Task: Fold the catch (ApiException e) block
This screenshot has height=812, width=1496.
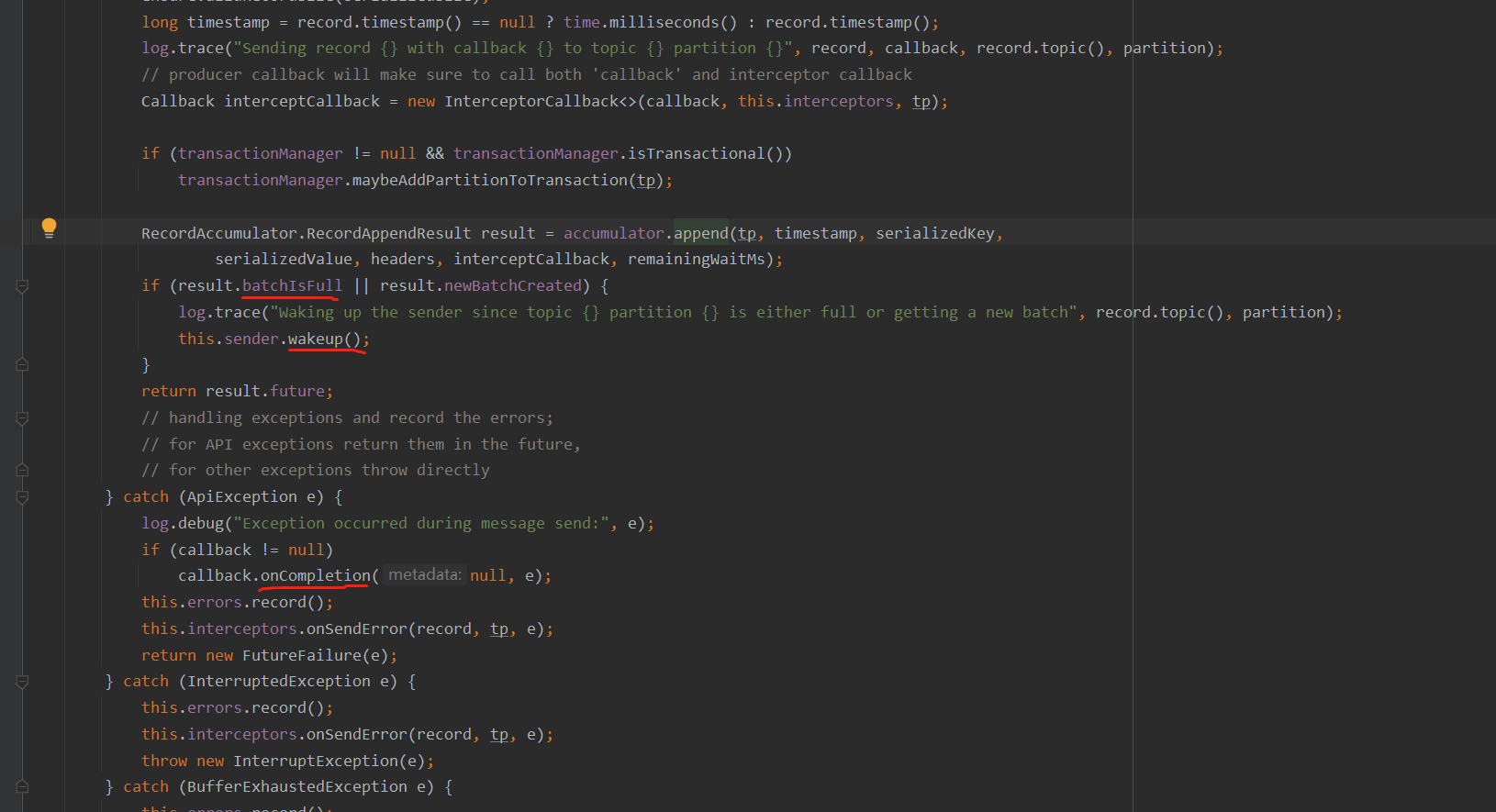Action: 23,497
